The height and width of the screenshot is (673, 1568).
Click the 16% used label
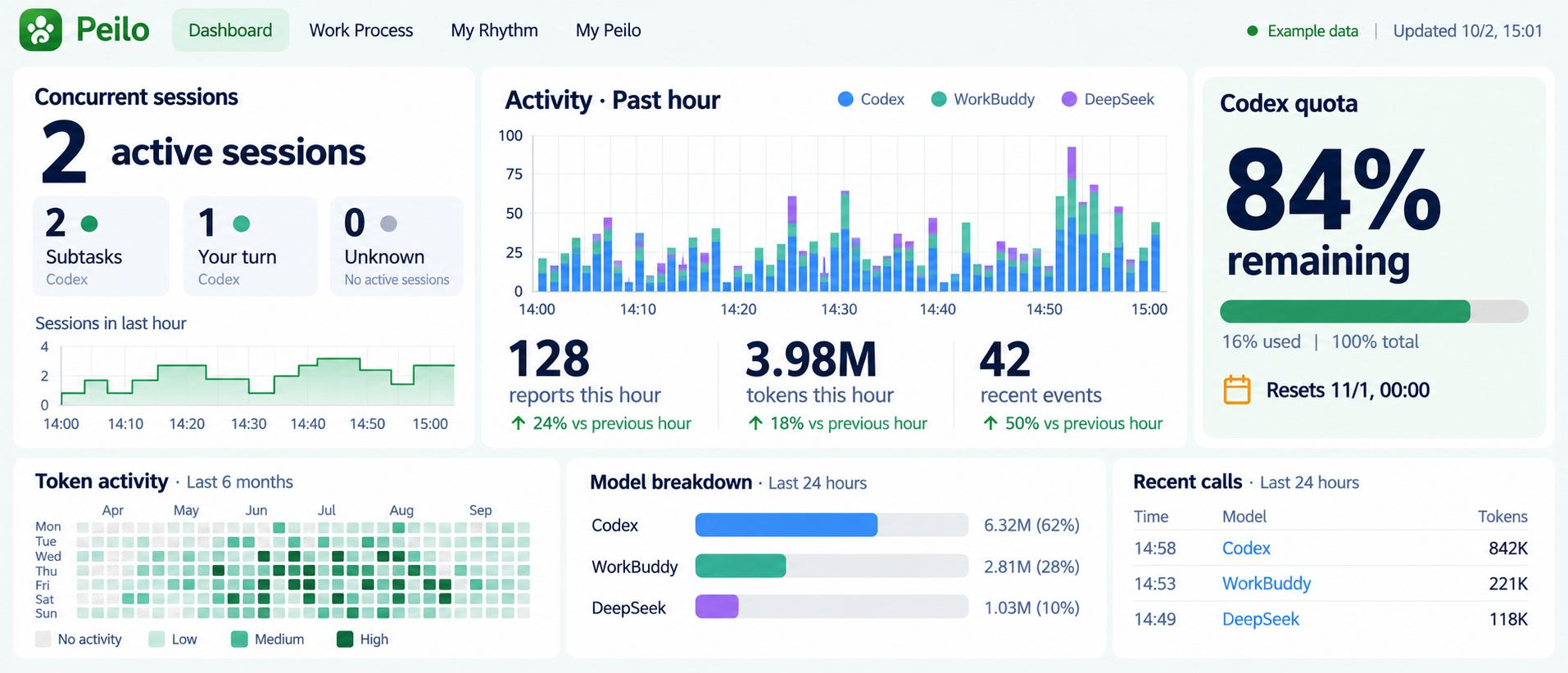coord(1262,341)
